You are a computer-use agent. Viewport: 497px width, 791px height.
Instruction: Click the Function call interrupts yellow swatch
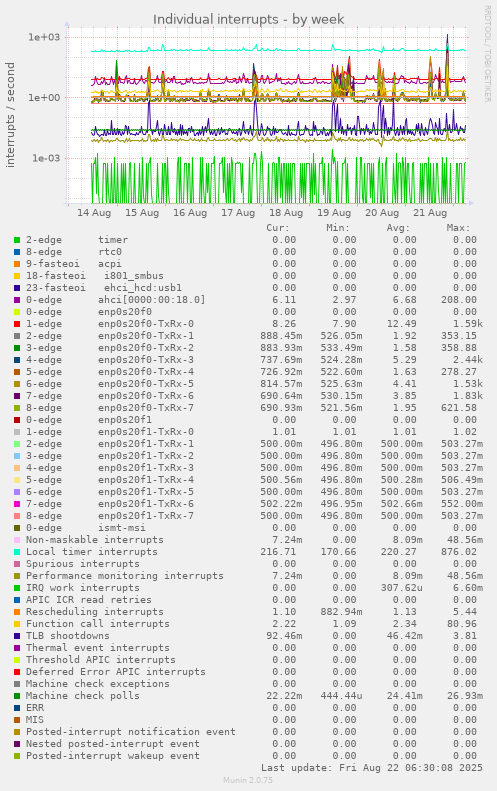pyautogui.click(x=17, y=624)
